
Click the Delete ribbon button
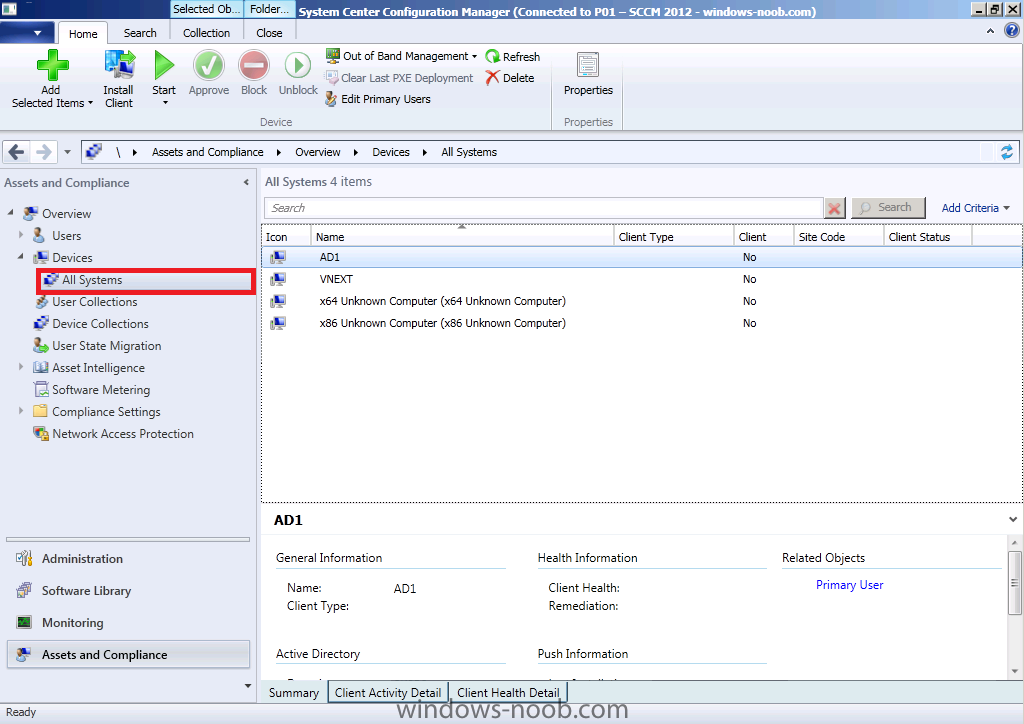(509, 78)
